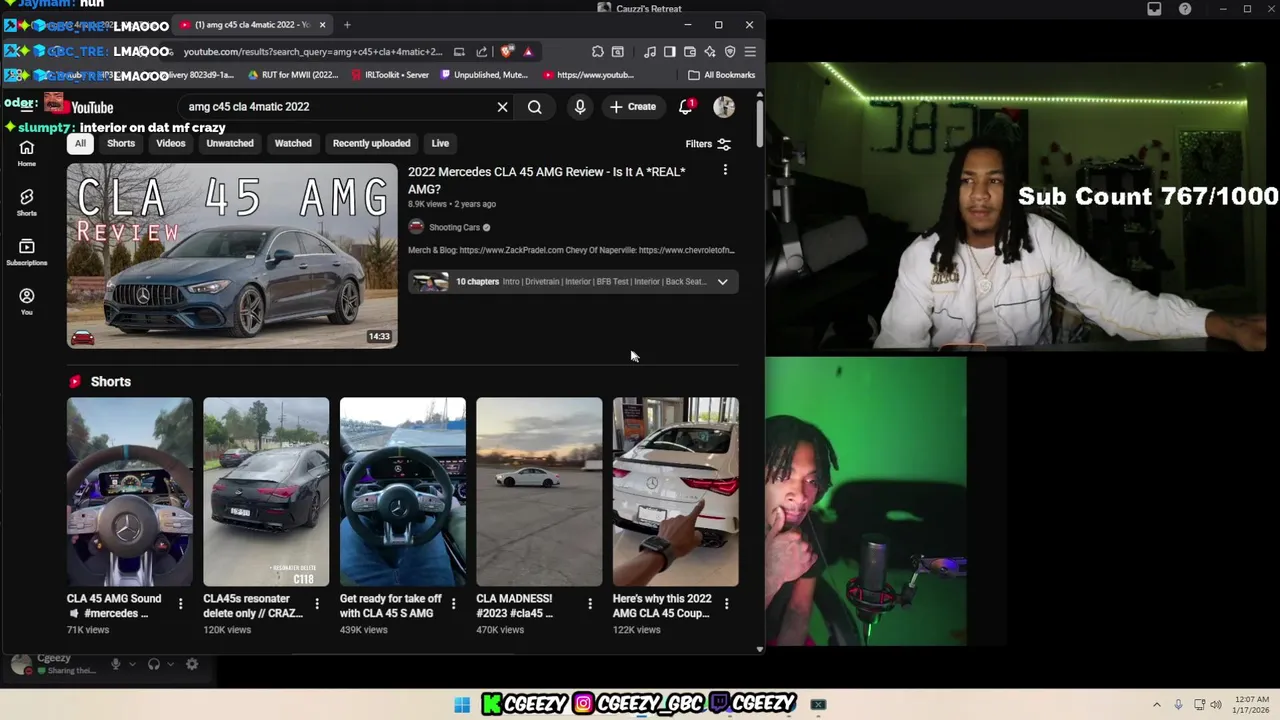Screen dimensions: 1280x720
Task: Open the Windows Start button
Action: (x=462, y=705)
